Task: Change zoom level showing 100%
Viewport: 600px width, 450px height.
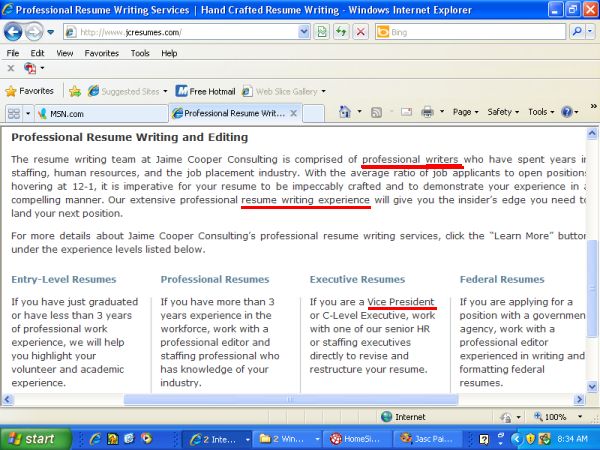Action: tap(558, 417)
